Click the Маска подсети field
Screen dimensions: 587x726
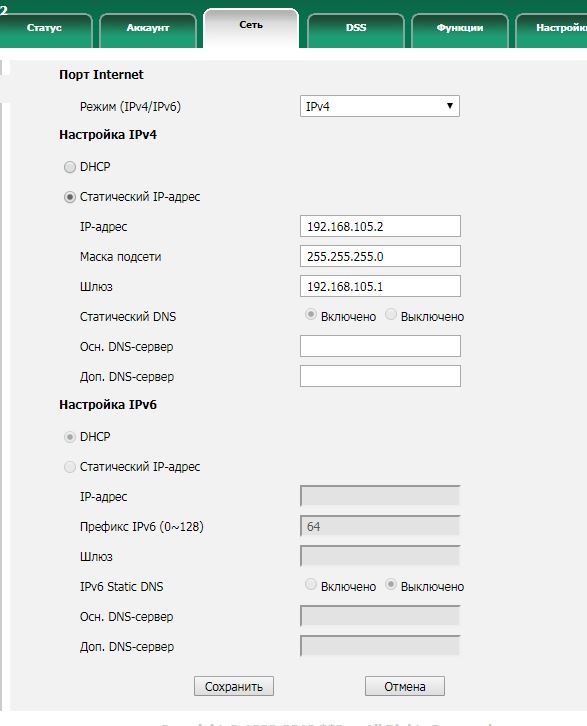click(x=380, y=256)
